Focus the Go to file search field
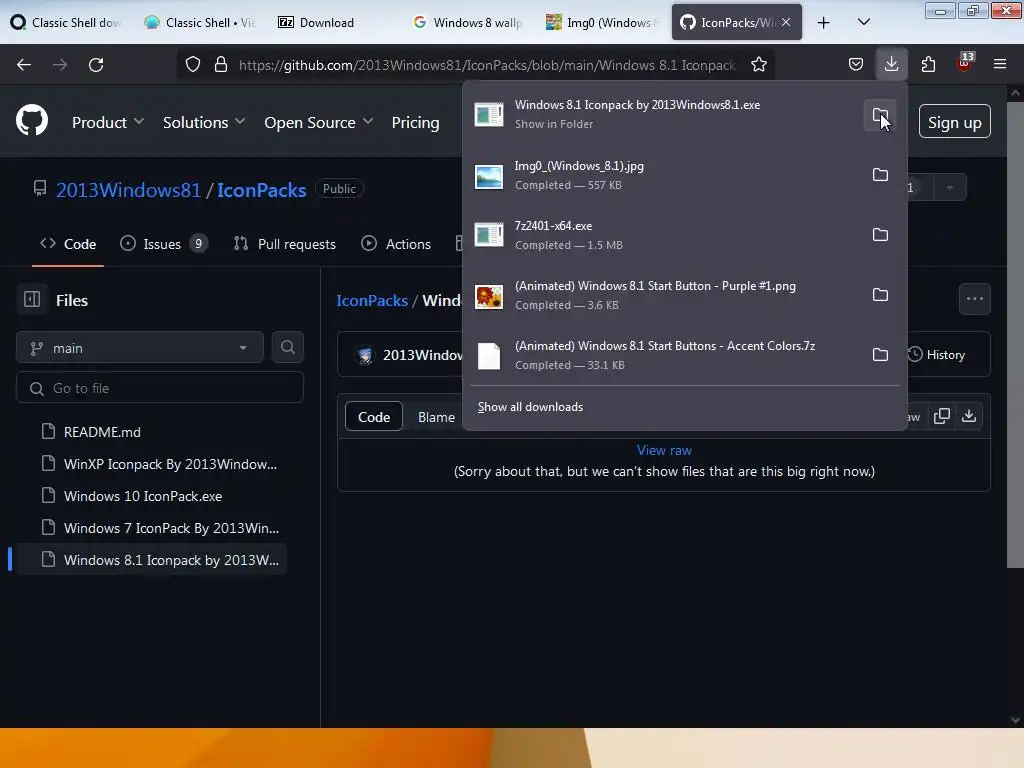1024x768 pixels. pyautogui.click(x=160, y=388)
